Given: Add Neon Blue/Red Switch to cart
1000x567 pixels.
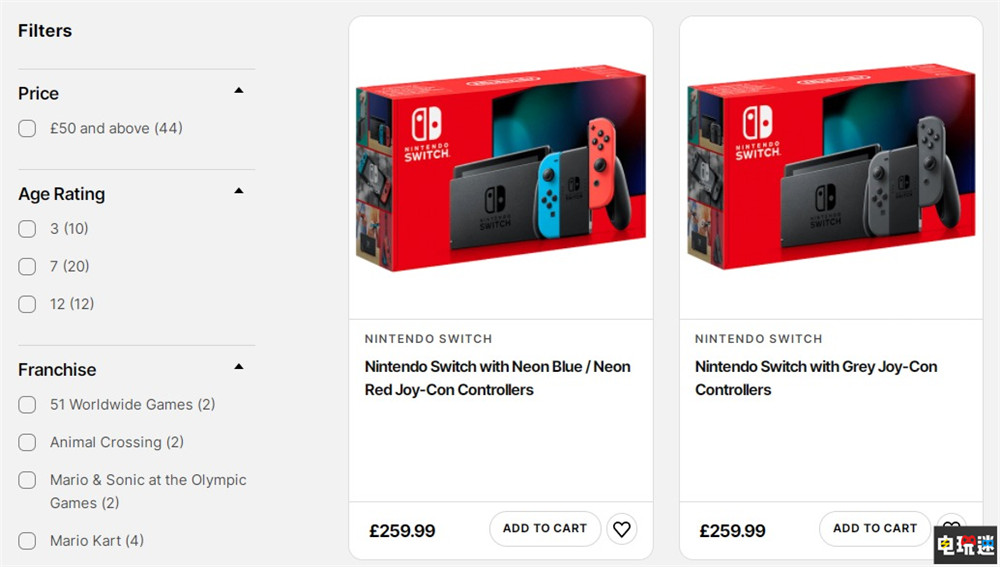Looking at the screenshot, I should [545, 529].
